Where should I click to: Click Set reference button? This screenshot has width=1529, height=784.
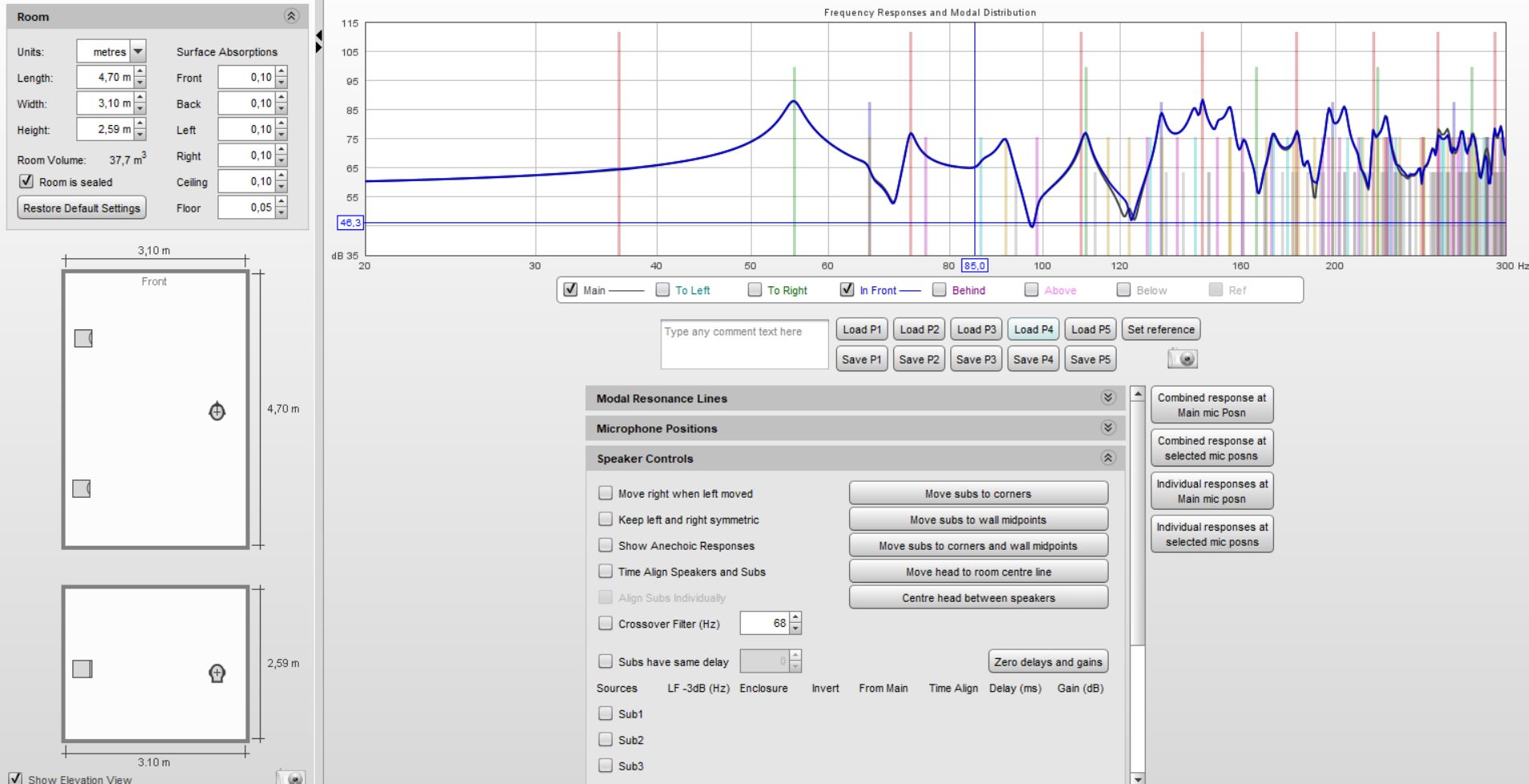pyautogui.click(x=1161, y=329)
